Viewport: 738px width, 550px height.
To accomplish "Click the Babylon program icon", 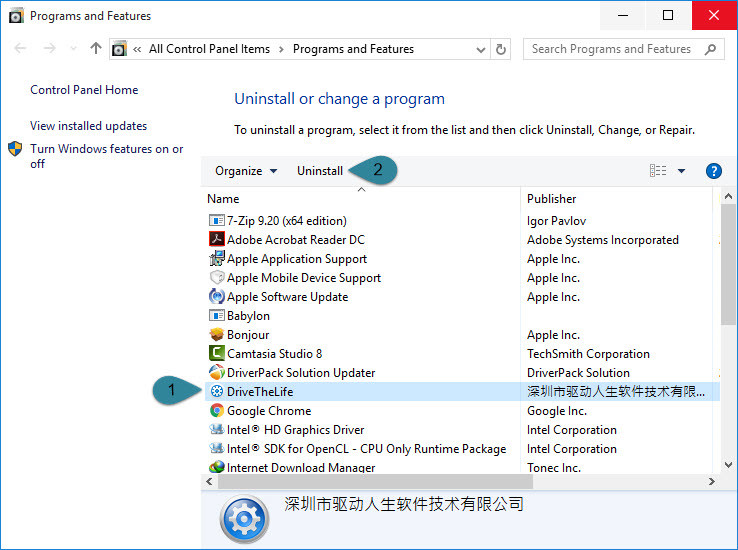I will tap(217, 315).
